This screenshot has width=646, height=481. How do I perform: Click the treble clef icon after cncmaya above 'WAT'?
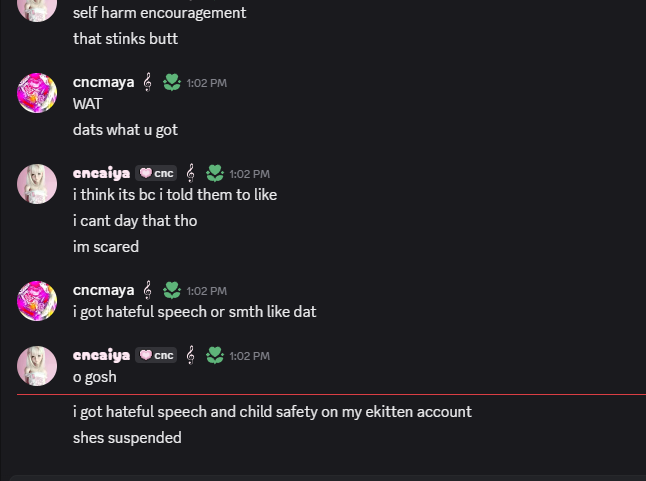click(147, 82)
